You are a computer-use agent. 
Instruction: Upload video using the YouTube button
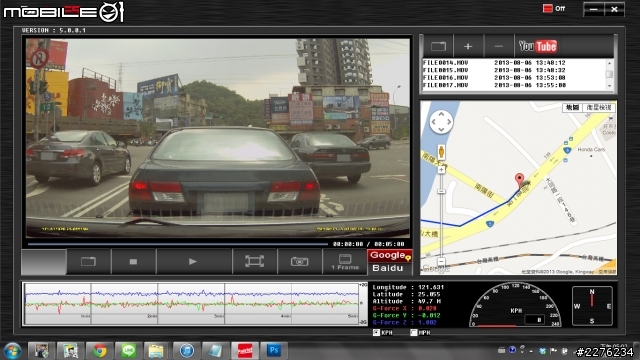click(x=538, y=46)
